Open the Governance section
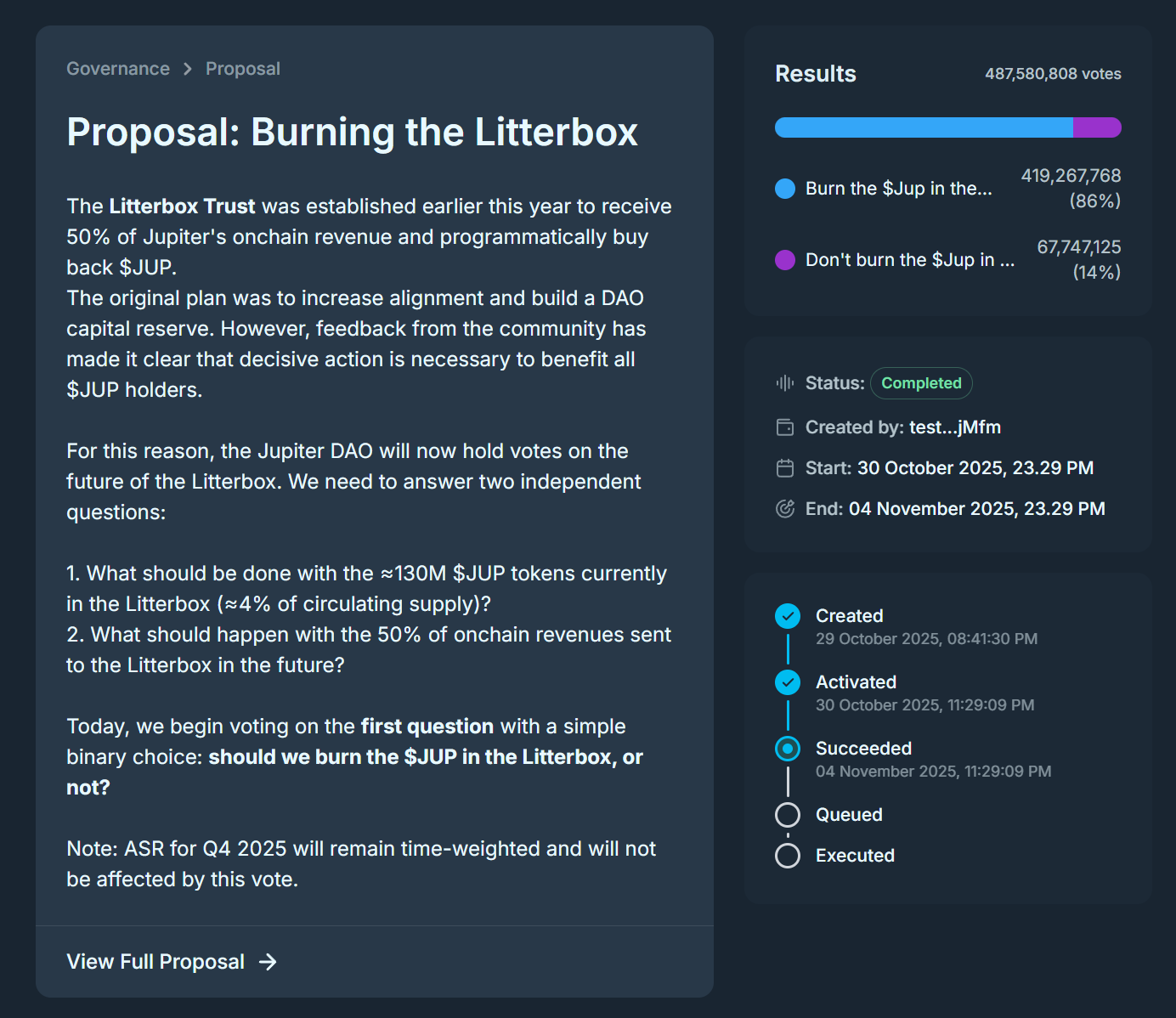1176x1018 pixels. (x=118, y=68)
